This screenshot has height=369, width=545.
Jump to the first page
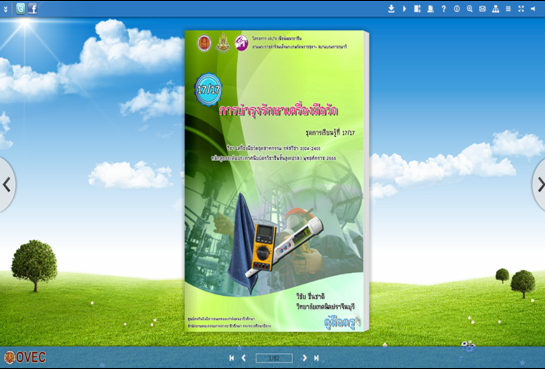click(x=231, y=358)
